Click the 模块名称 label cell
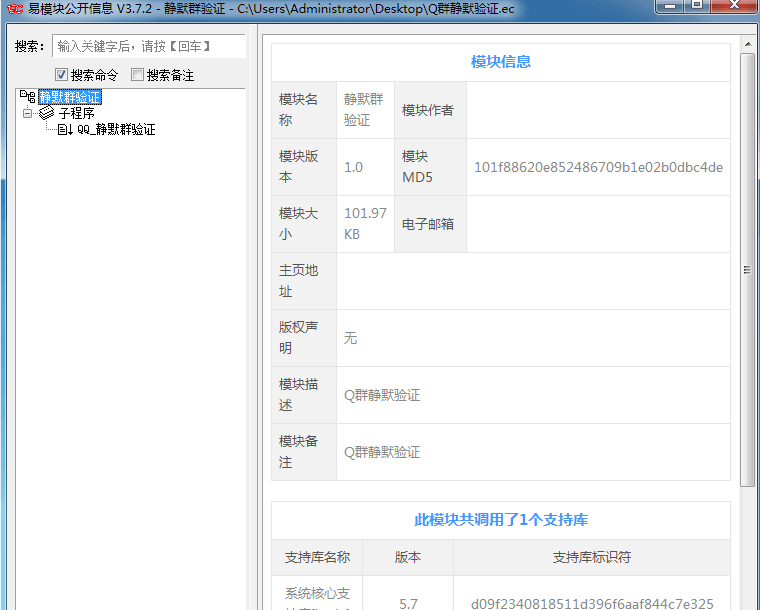The image size is (760, 610). [x=304, y=110]
